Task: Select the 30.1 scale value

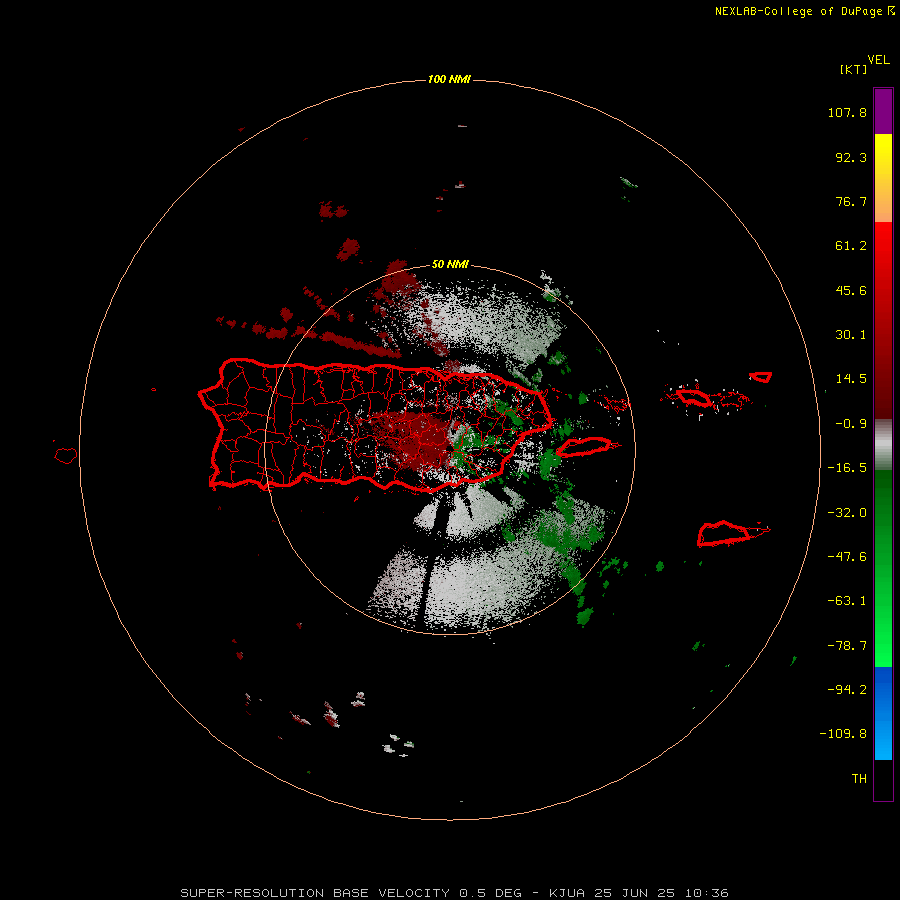Action: (x=851, y=335)
